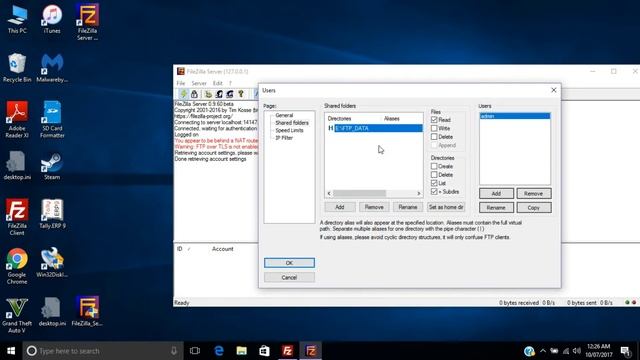Click the Directories column header

[339, 119]
